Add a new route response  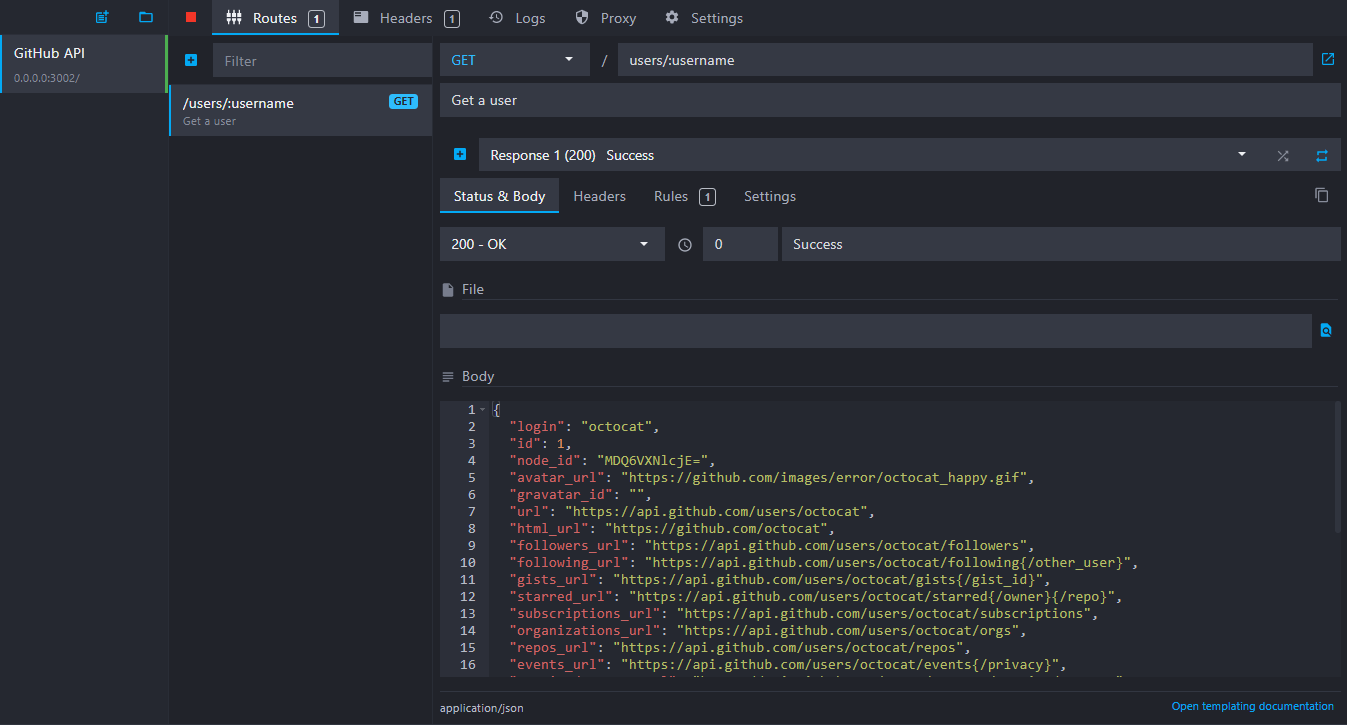pos(460,155)
